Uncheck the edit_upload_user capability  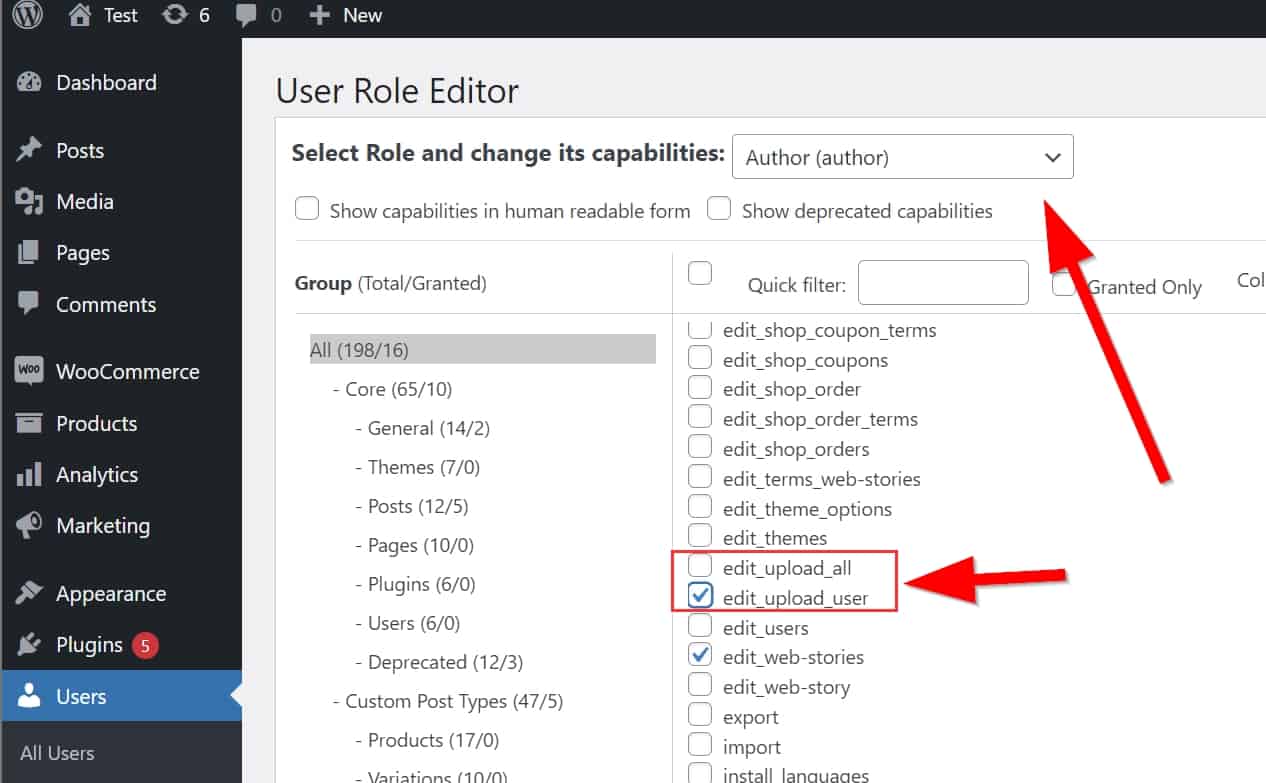(x=701, y=597)
